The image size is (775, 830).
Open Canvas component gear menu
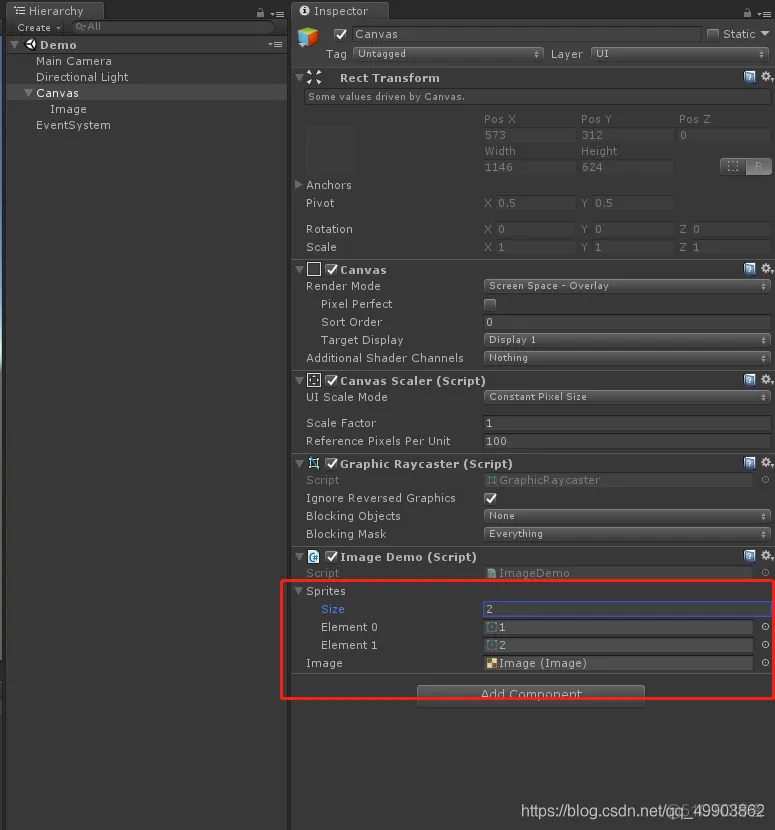pos(767,269)
